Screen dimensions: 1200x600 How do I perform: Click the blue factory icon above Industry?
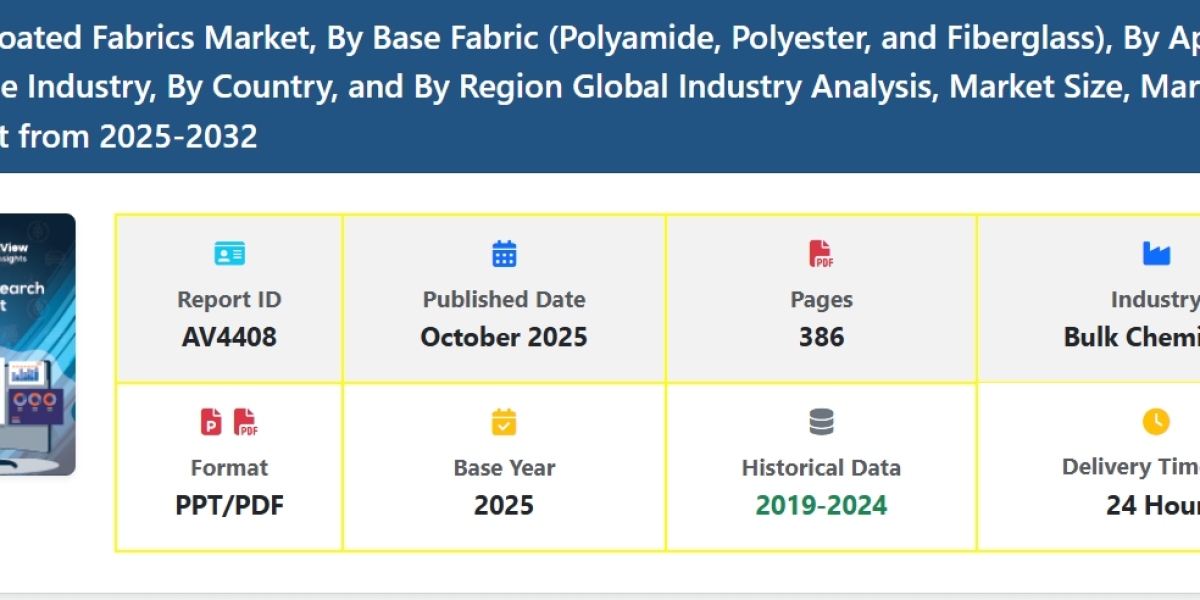(x=1156, y=254)
